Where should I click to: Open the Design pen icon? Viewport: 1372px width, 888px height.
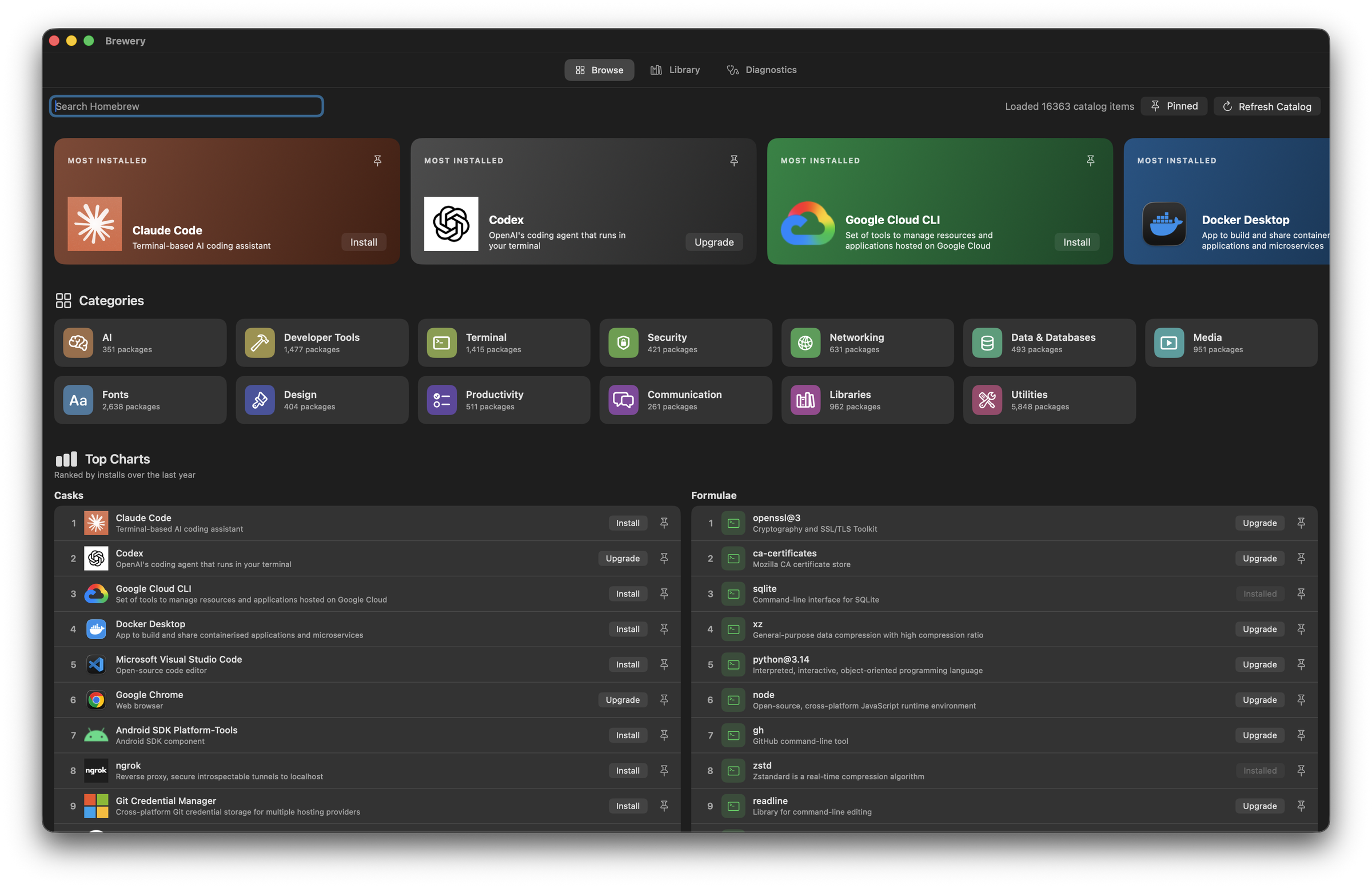260,400
